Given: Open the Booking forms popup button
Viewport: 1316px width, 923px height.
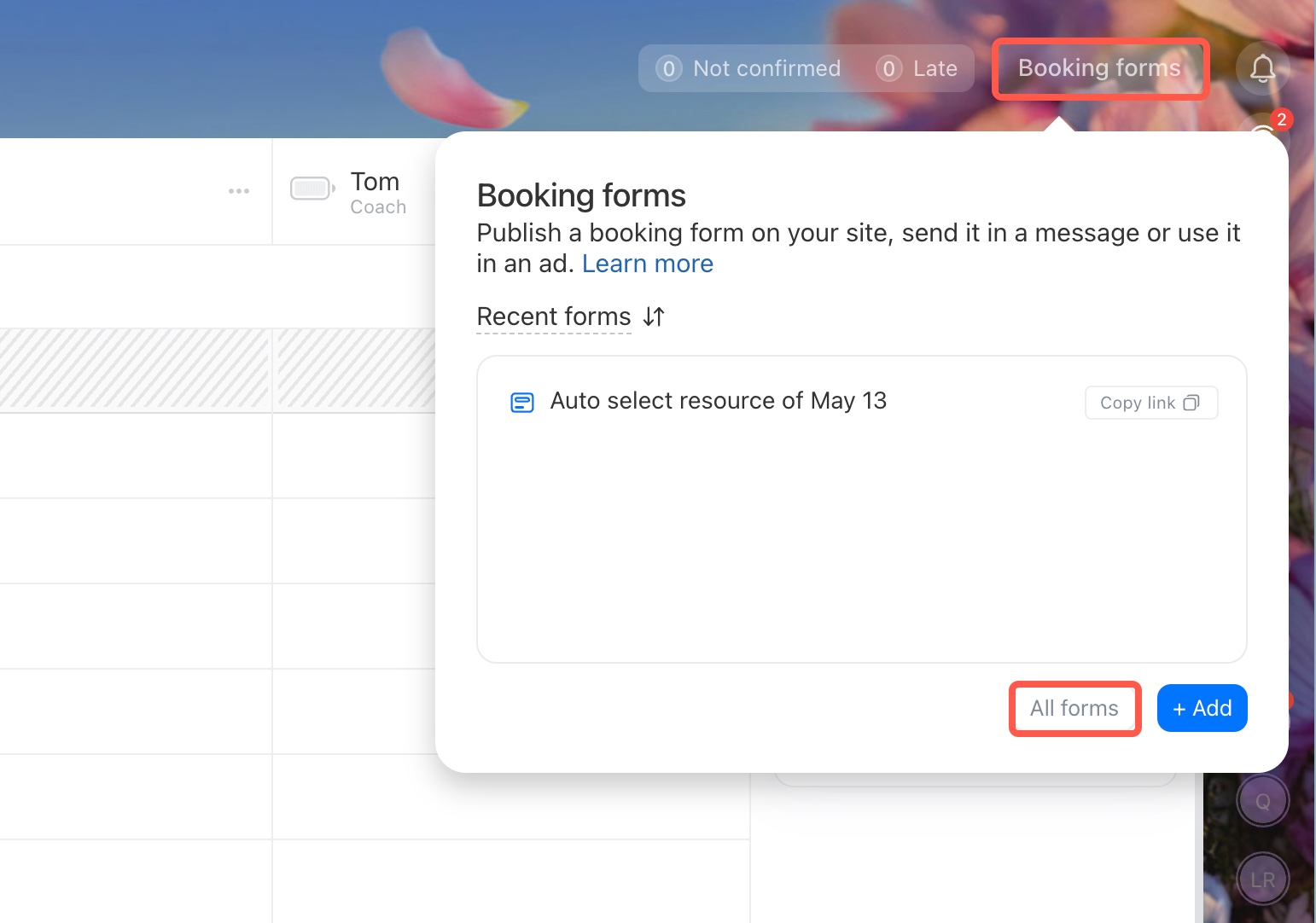Looking at the screenshot, I should pyautogui.click(x=1099, y=68).
